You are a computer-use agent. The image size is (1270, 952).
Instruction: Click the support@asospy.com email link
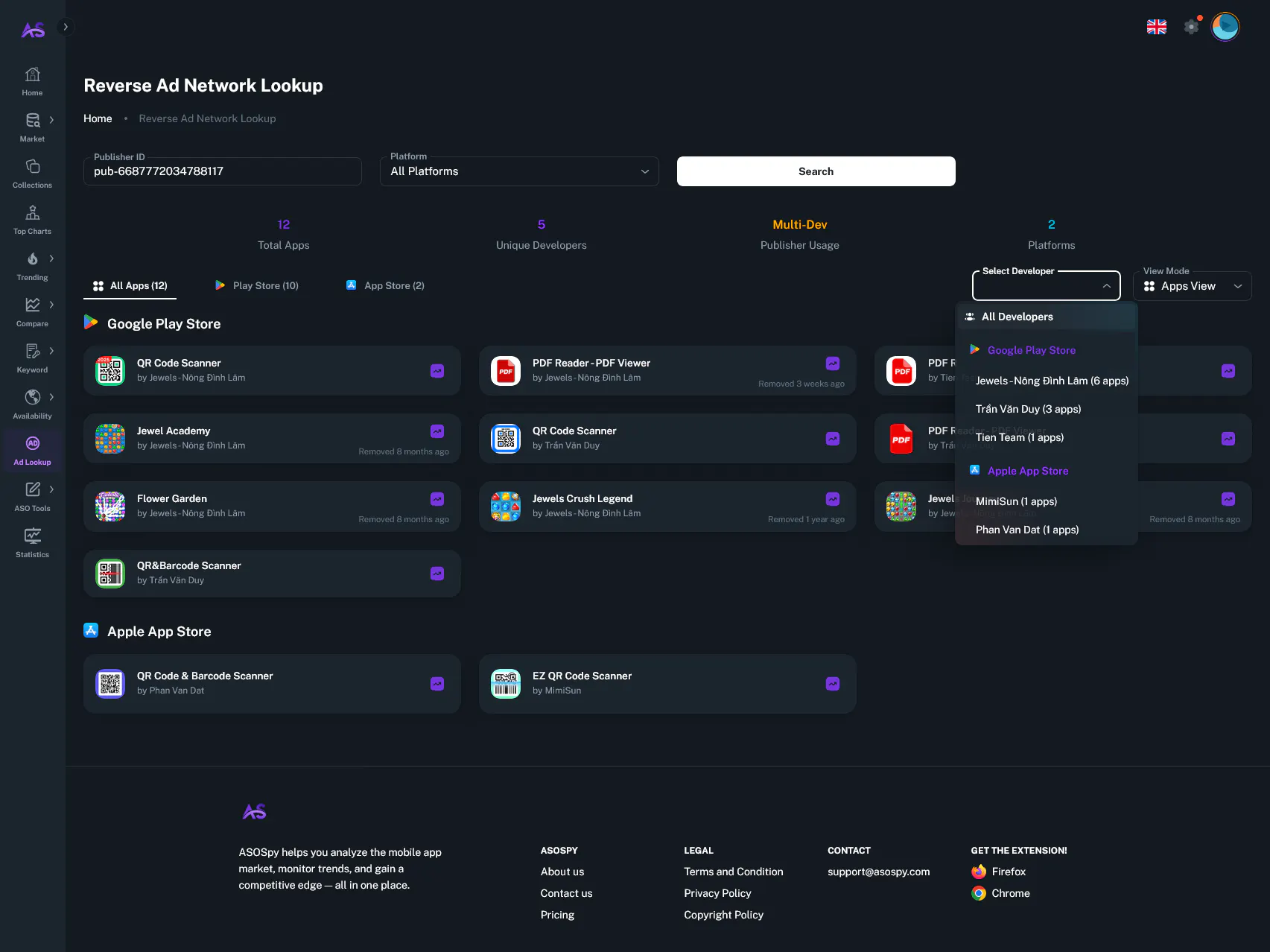point(879,872)
